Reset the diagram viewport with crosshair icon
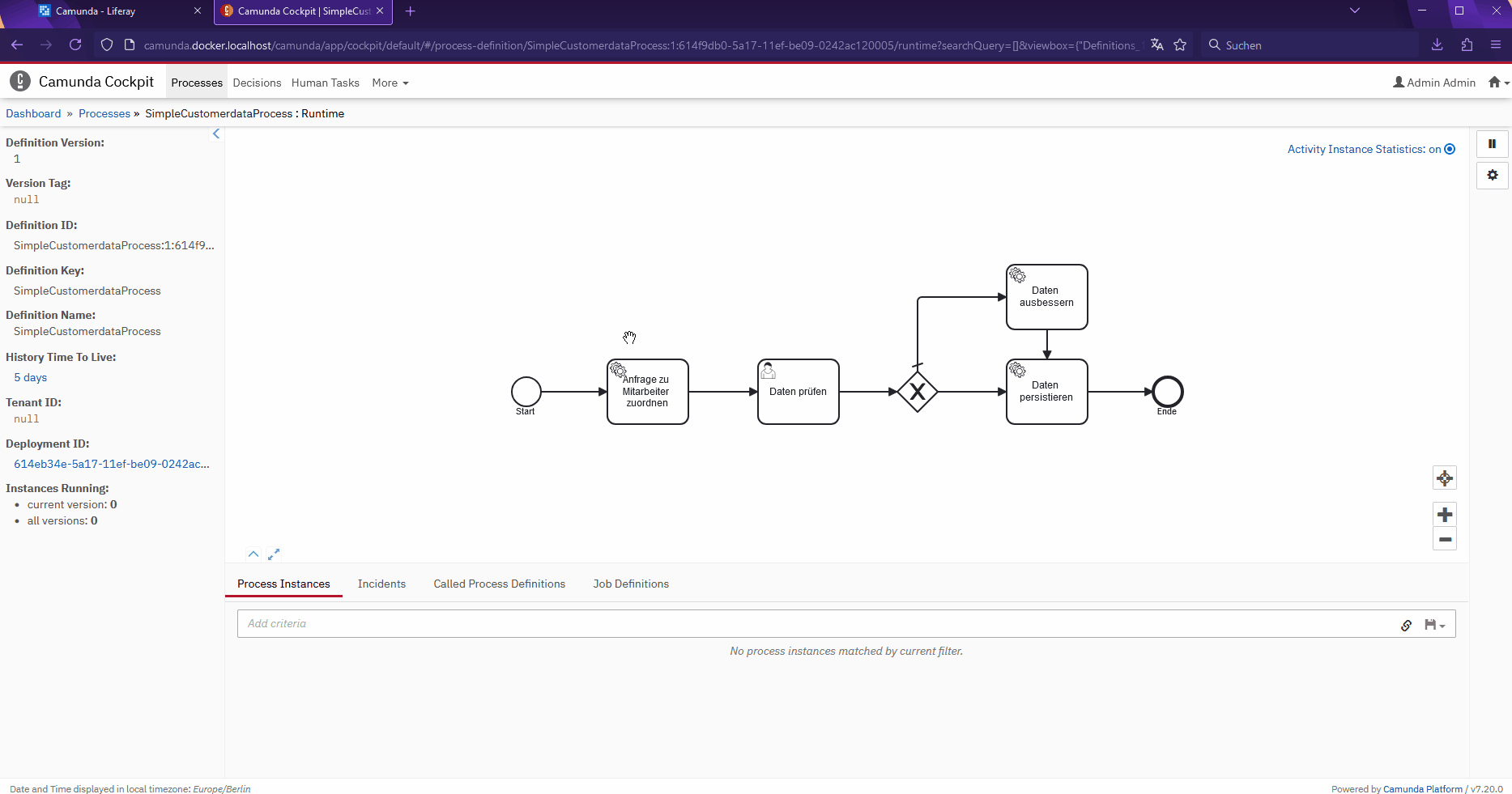The height and width of the screenshot is (794, 1512). click(1444, 478)
